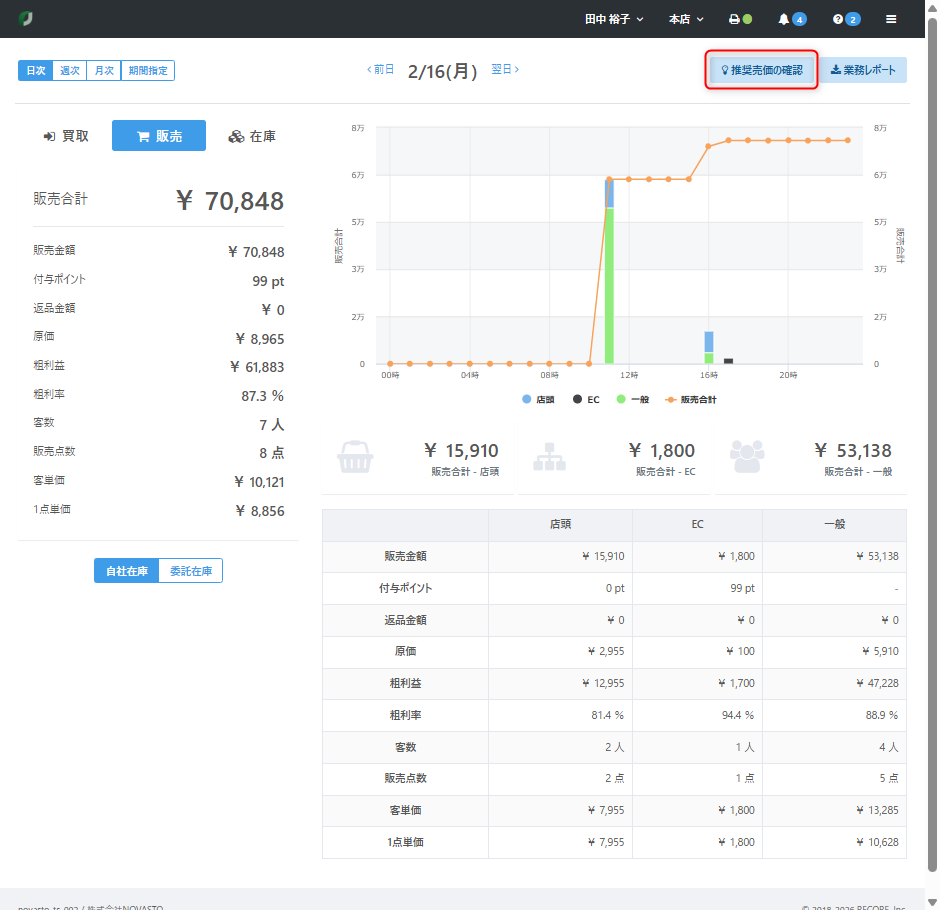Image resolution: width=940 pixels, height=910 pixels.
Task: Expand the 本店 store dropdown
Action: click(x=686, y=19)
